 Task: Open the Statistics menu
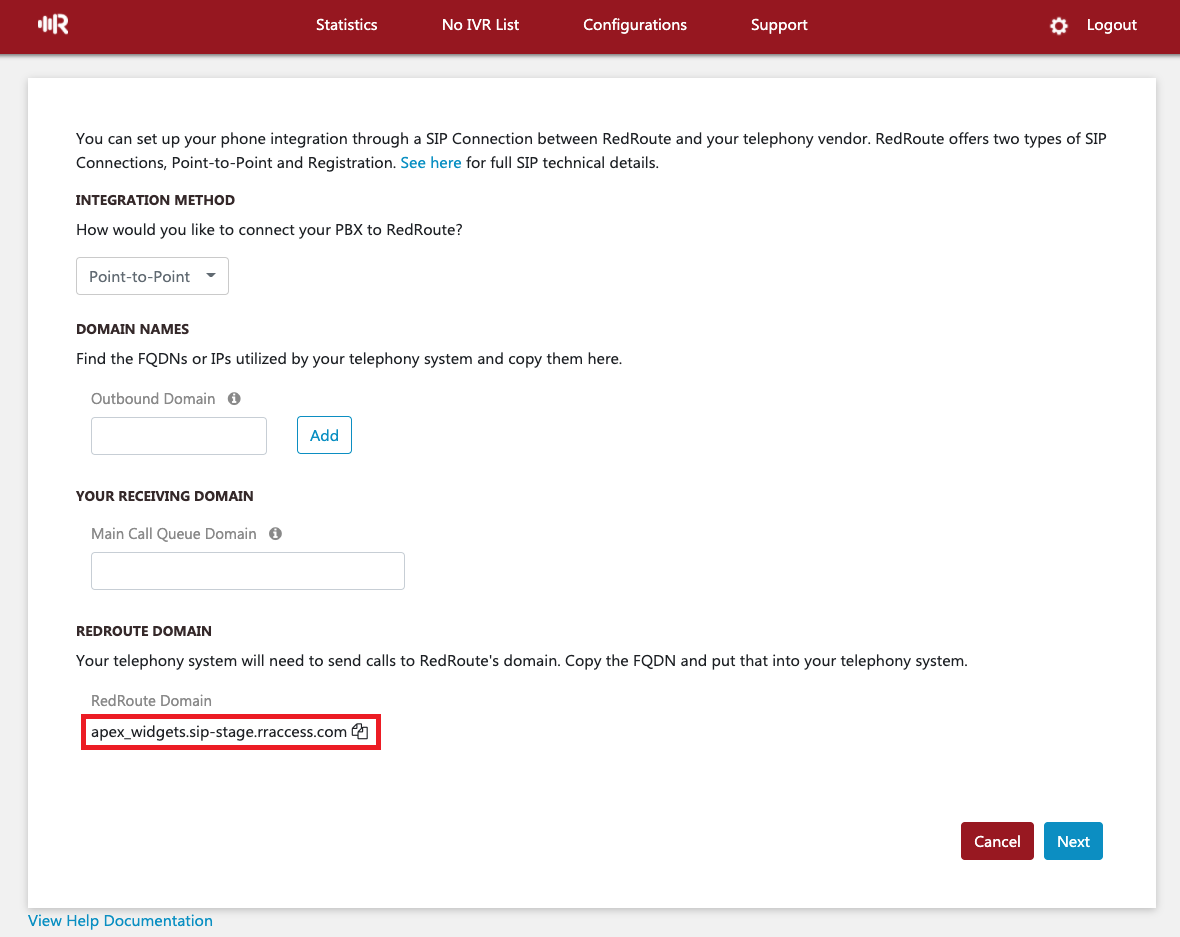coord(346,25)
